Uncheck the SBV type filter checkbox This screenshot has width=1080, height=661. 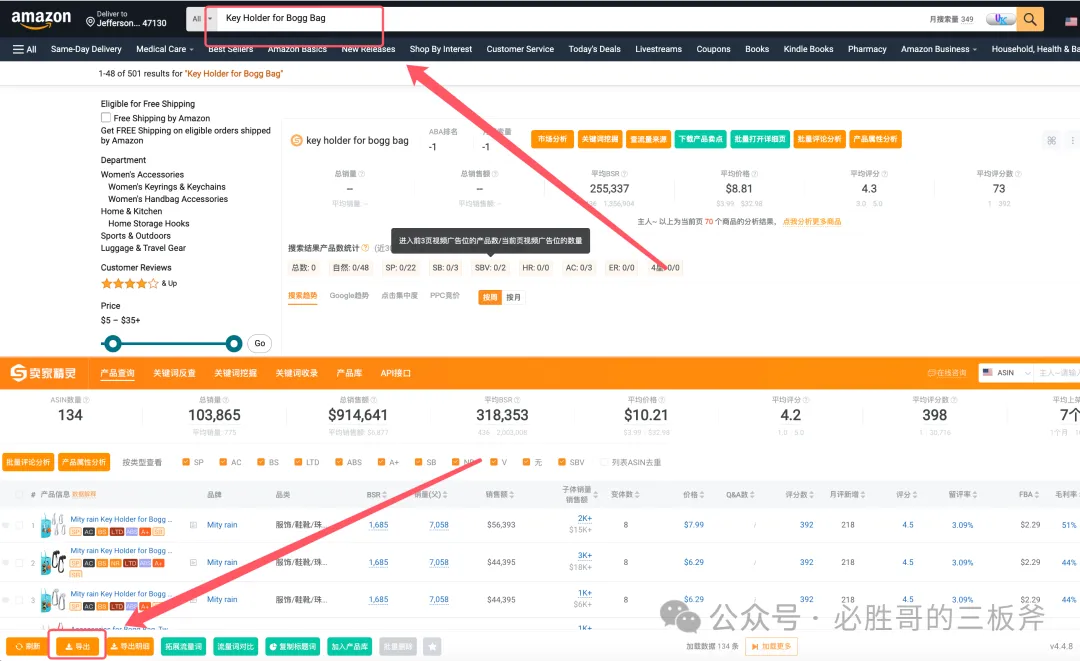[562, 462]
